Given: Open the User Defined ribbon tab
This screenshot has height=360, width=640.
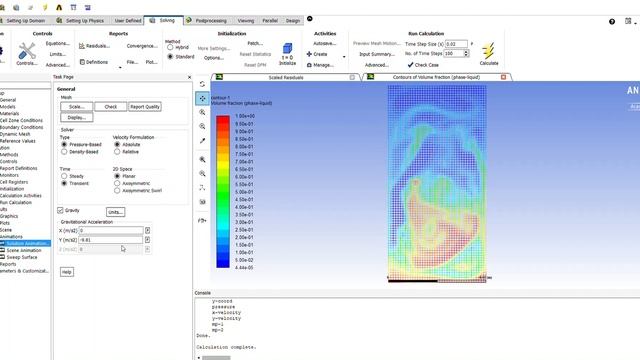Looking at the screenshot, I should click(x=128, y=20).
